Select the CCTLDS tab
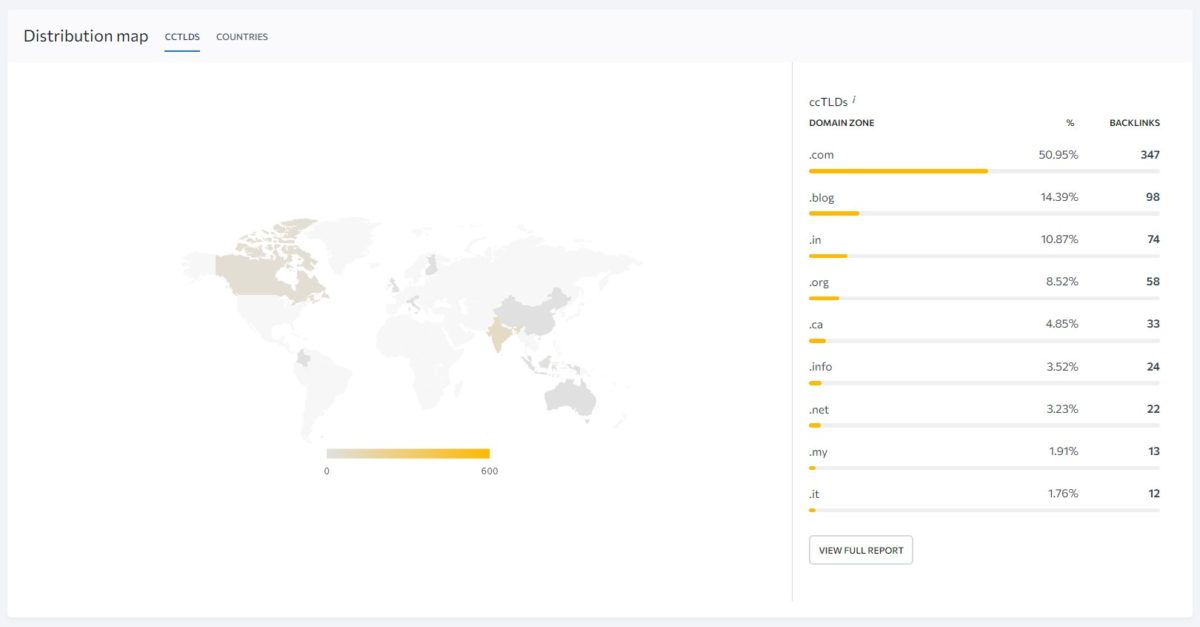The width and height of the screenshot is (1200, 627). (182, 37)
